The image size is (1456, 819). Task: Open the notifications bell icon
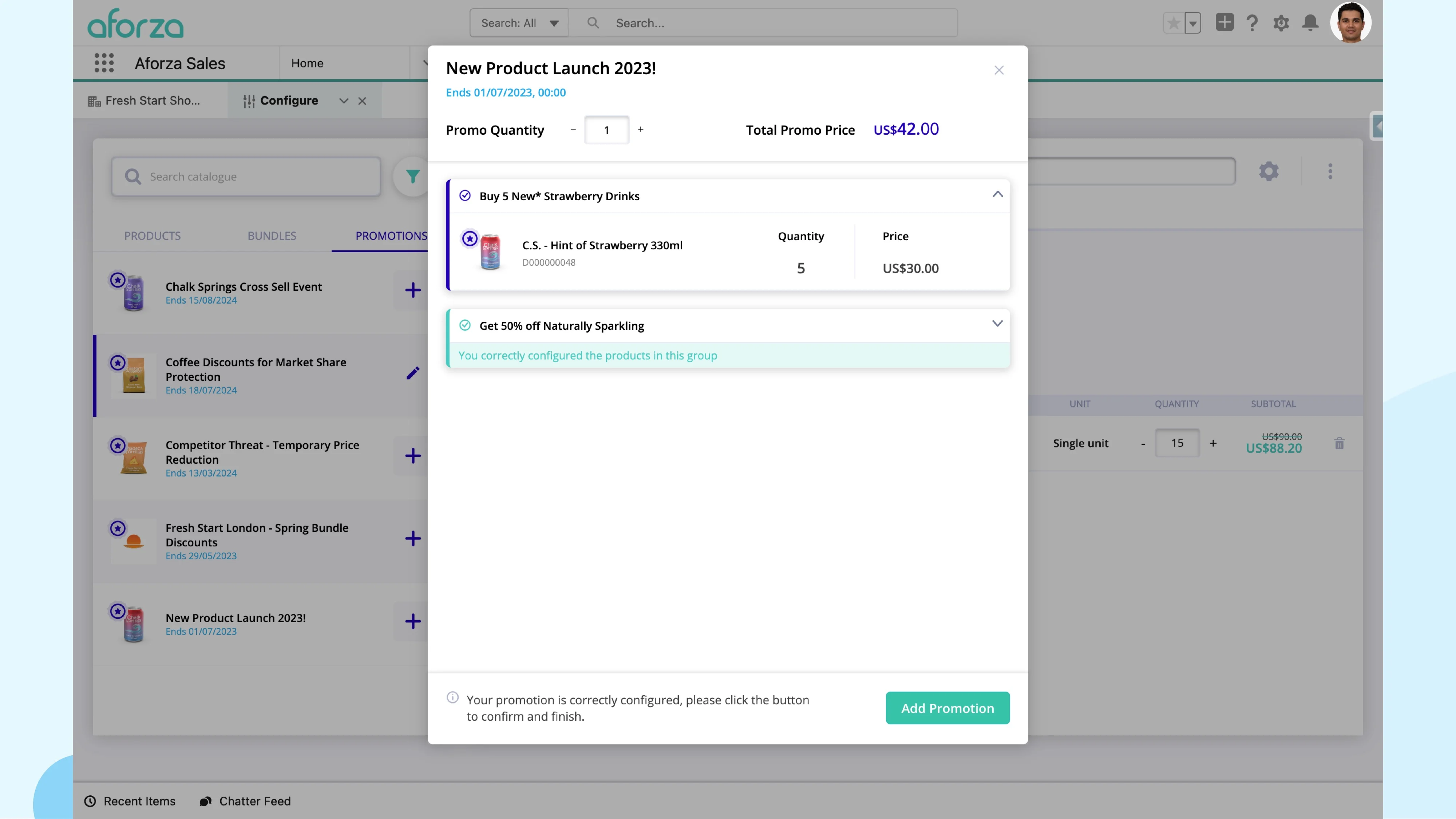coord(1310,23)
